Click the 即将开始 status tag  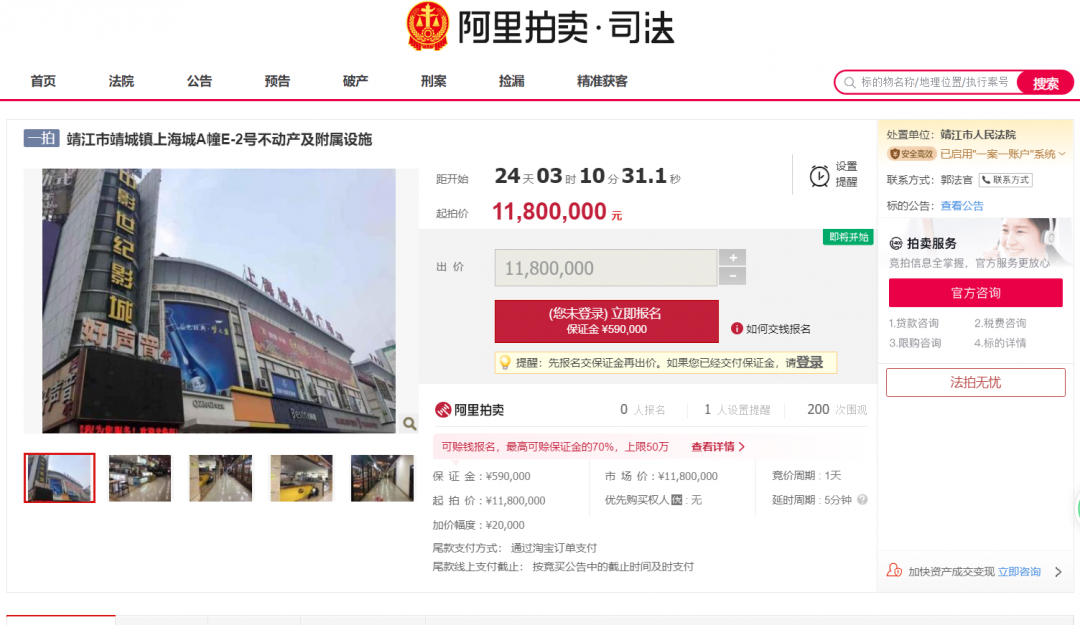coord(848,237)
